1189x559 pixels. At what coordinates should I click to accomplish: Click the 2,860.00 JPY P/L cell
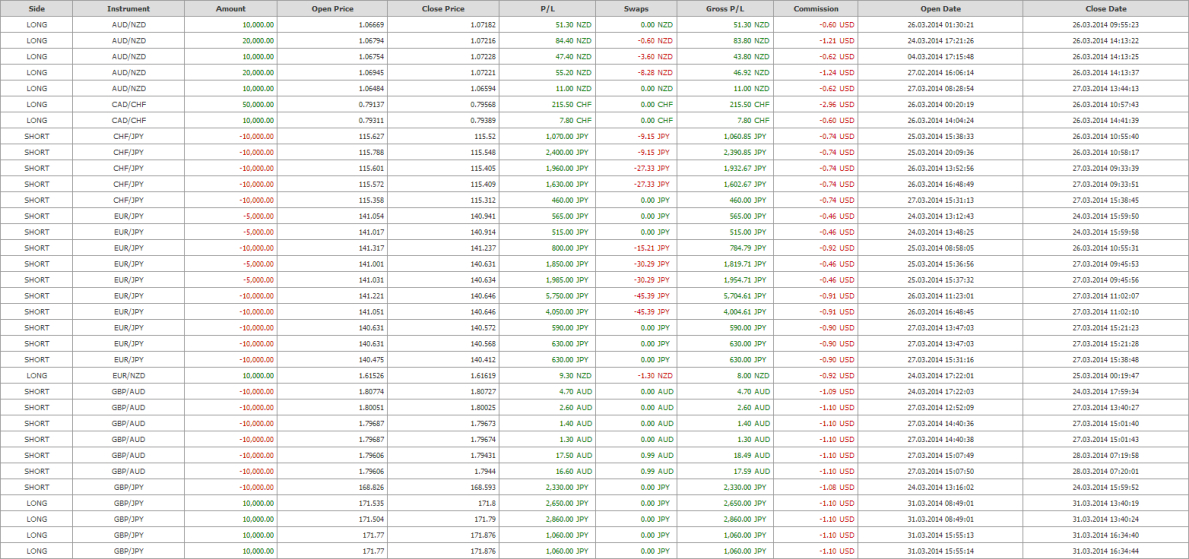click(547, 519)
